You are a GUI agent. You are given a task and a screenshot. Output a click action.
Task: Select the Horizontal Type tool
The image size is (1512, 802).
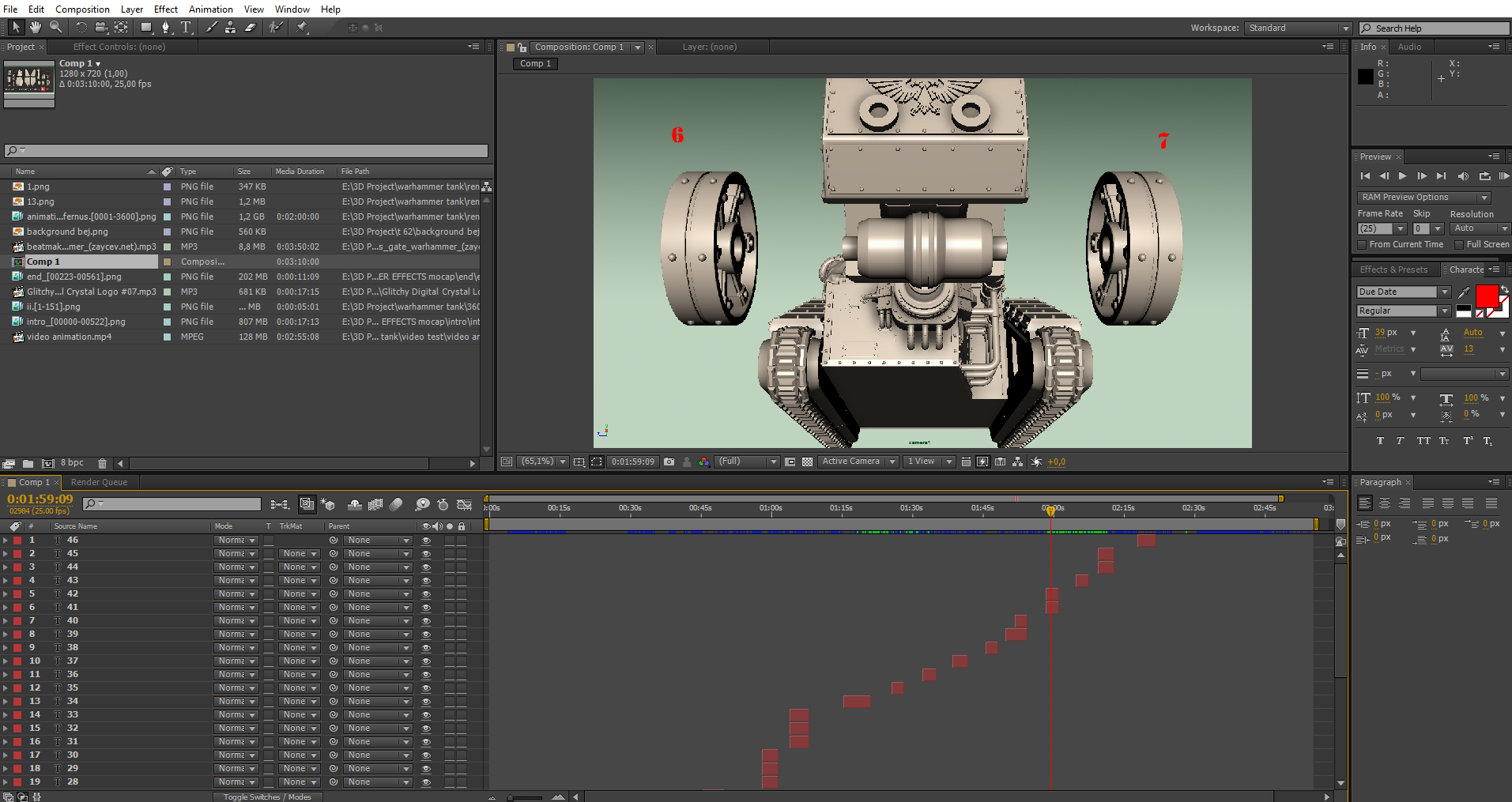pyautogui.click(x=187, y=27)
